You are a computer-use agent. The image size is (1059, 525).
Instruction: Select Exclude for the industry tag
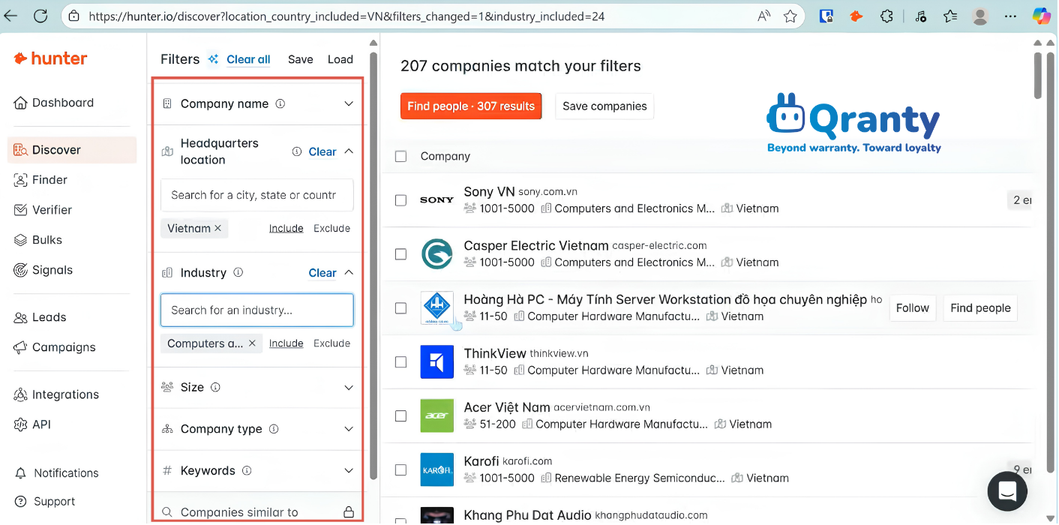pyautogui.click(x=332, y=343)
